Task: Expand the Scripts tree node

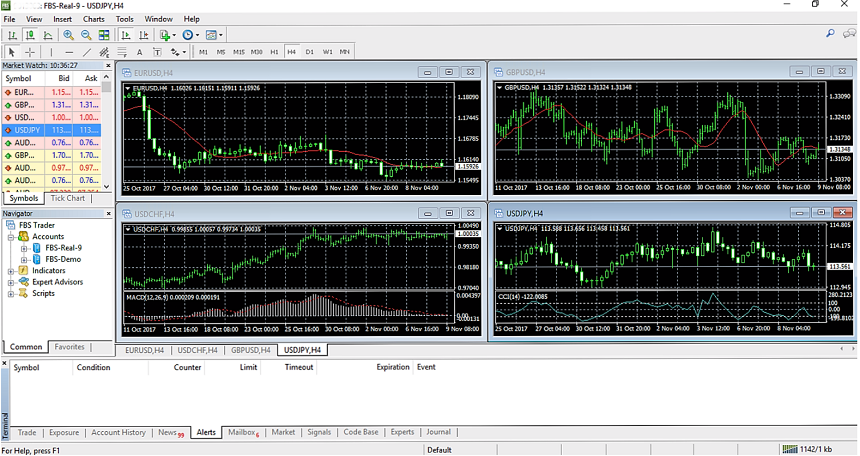Action: (x=10, y=294)
